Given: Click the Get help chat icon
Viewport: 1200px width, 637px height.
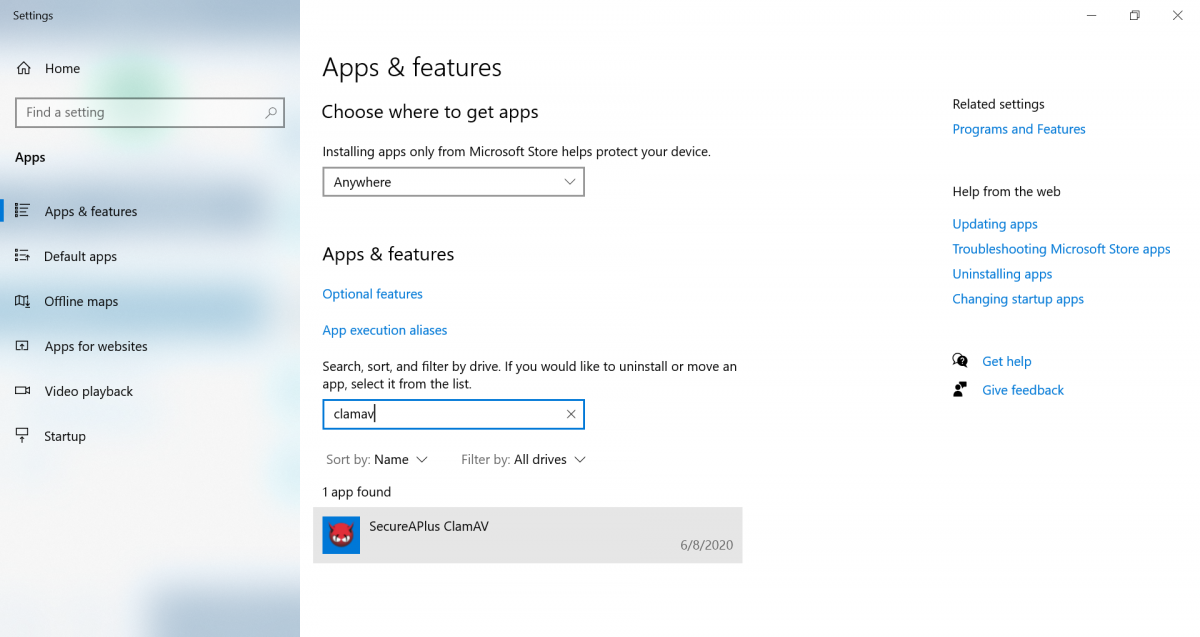Looking at the screenshot, I should (x=961, y=361).
